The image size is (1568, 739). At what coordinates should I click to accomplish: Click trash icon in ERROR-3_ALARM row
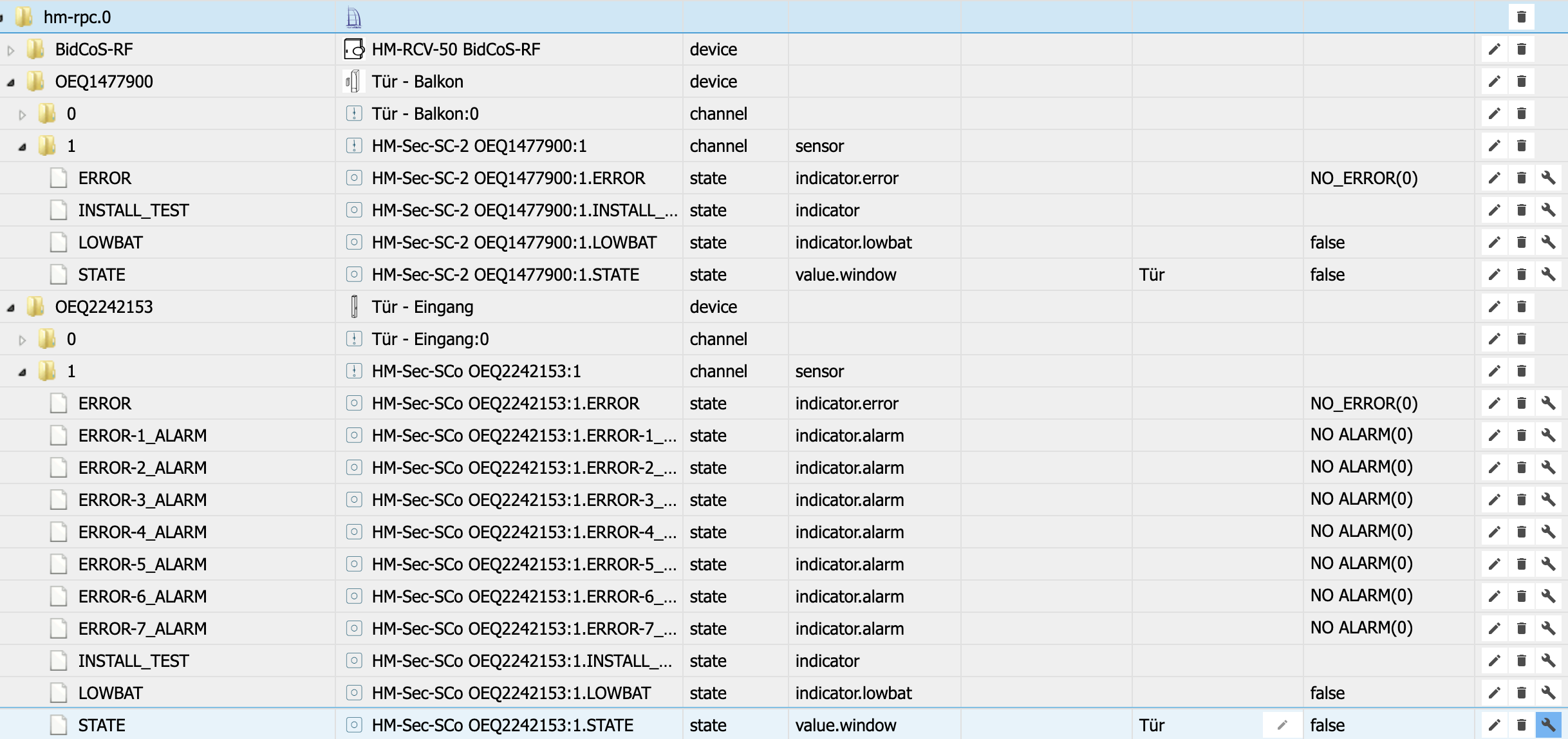1522,500
